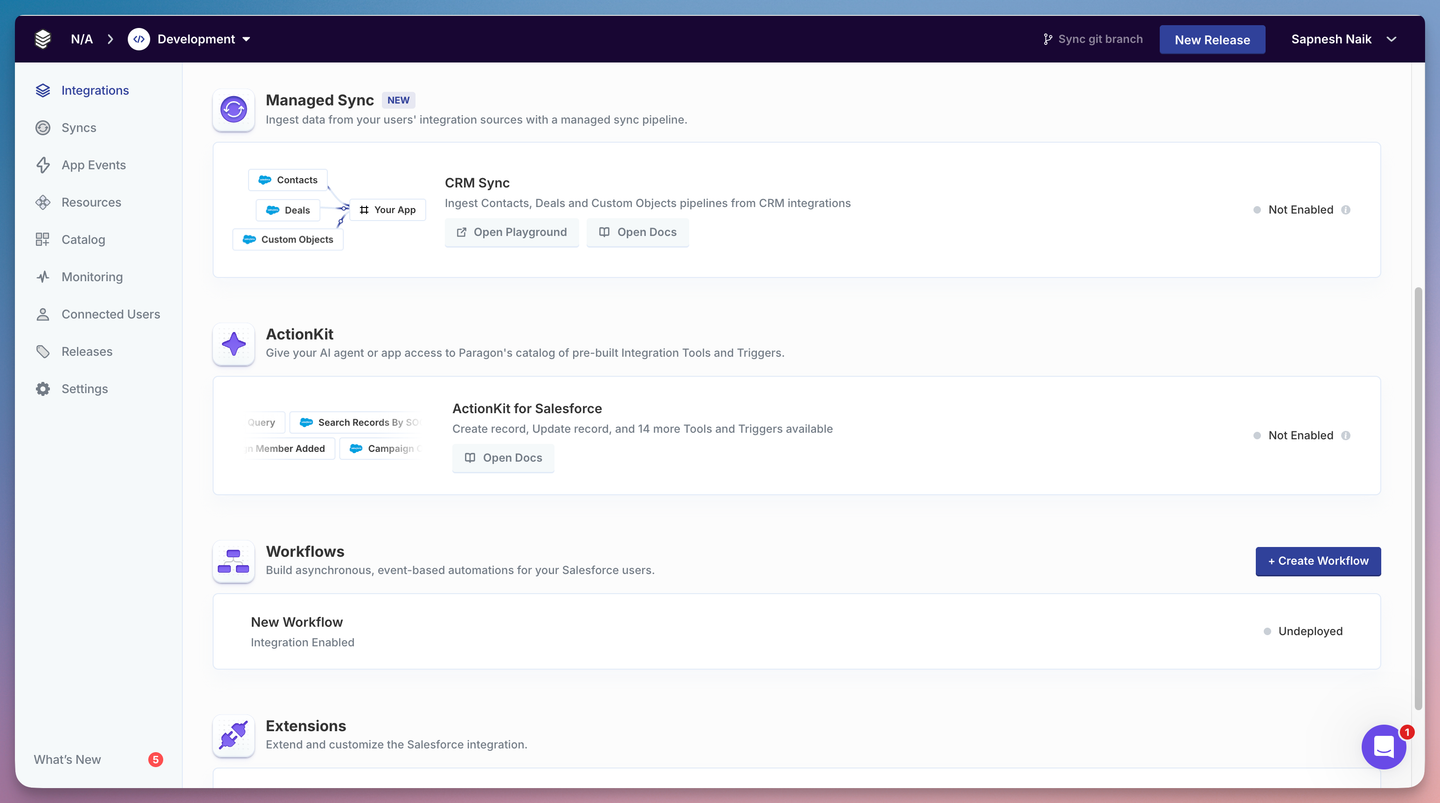Click the Deals chip in CRM Sync diagram
Viewport: 1440px width, 803px height.
click(288, 210)
